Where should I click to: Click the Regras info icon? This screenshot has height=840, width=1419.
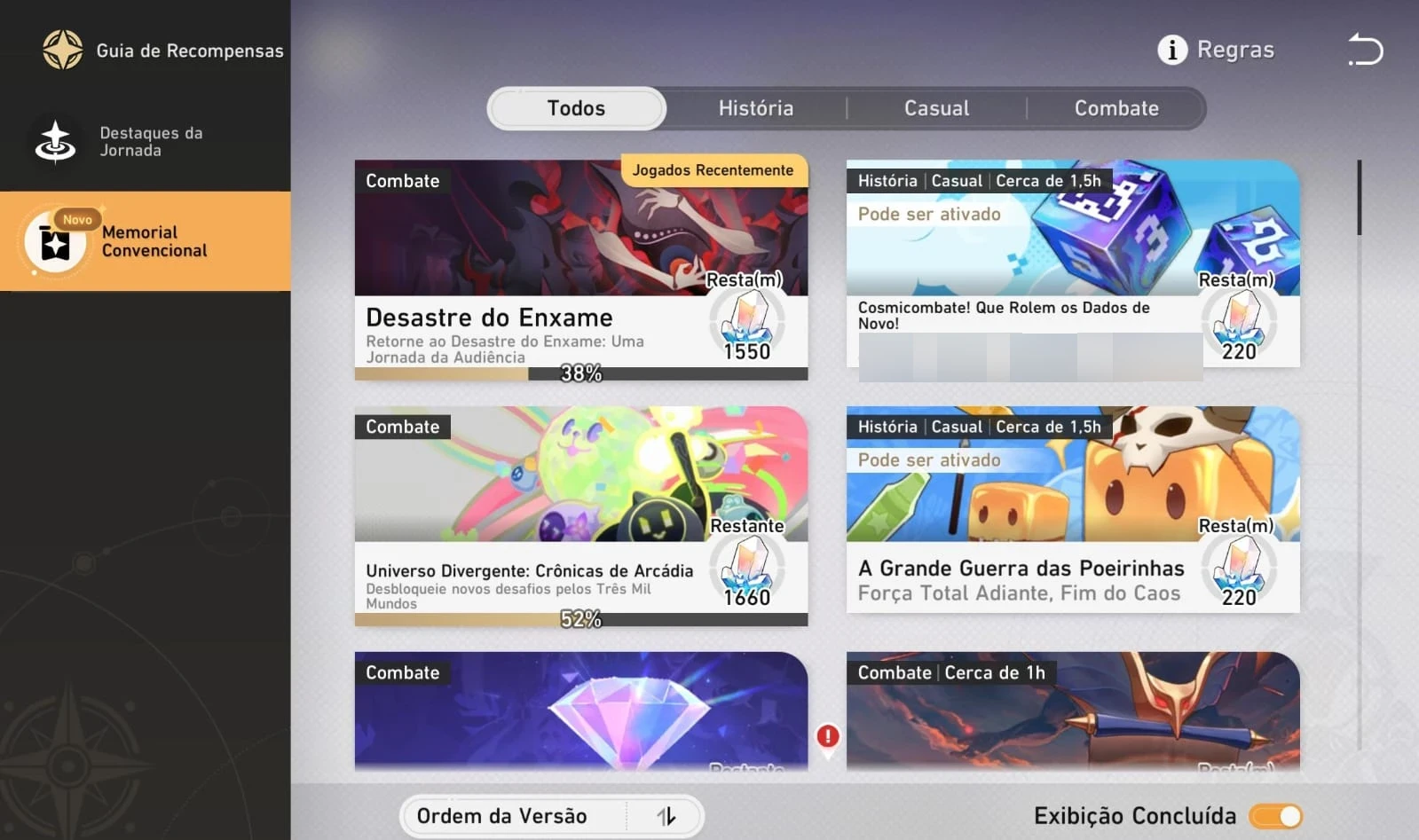(x=1172, y=50)
